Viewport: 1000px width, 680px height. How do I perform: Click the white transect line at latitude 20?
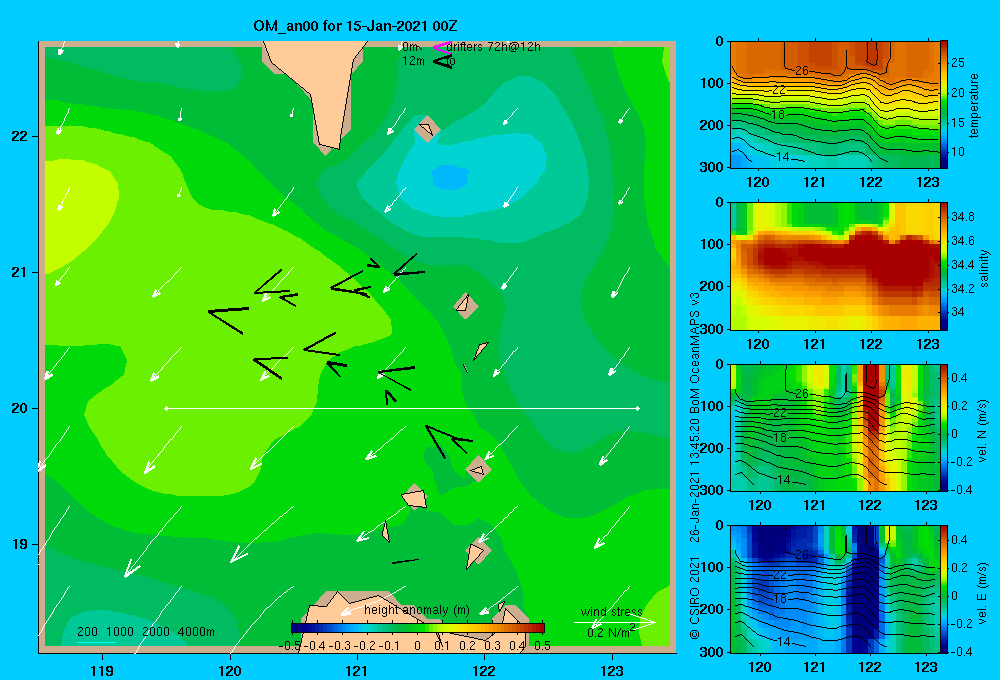(x=402, y=408)
